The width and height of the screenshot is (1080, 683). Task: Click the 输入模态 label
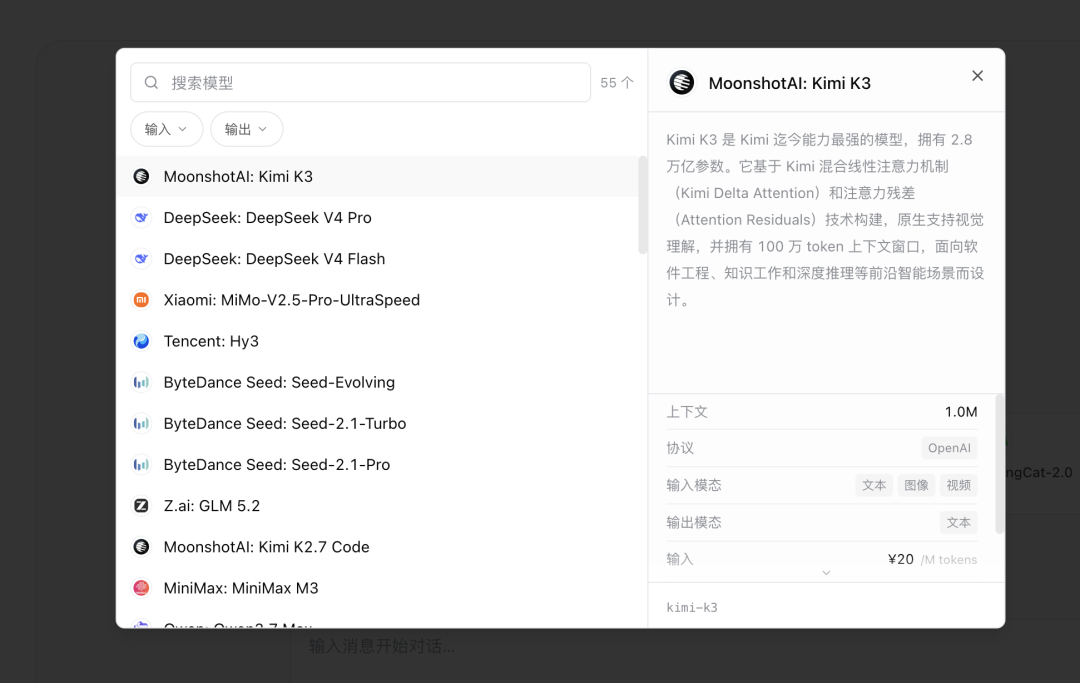click(x=694, y=485)
